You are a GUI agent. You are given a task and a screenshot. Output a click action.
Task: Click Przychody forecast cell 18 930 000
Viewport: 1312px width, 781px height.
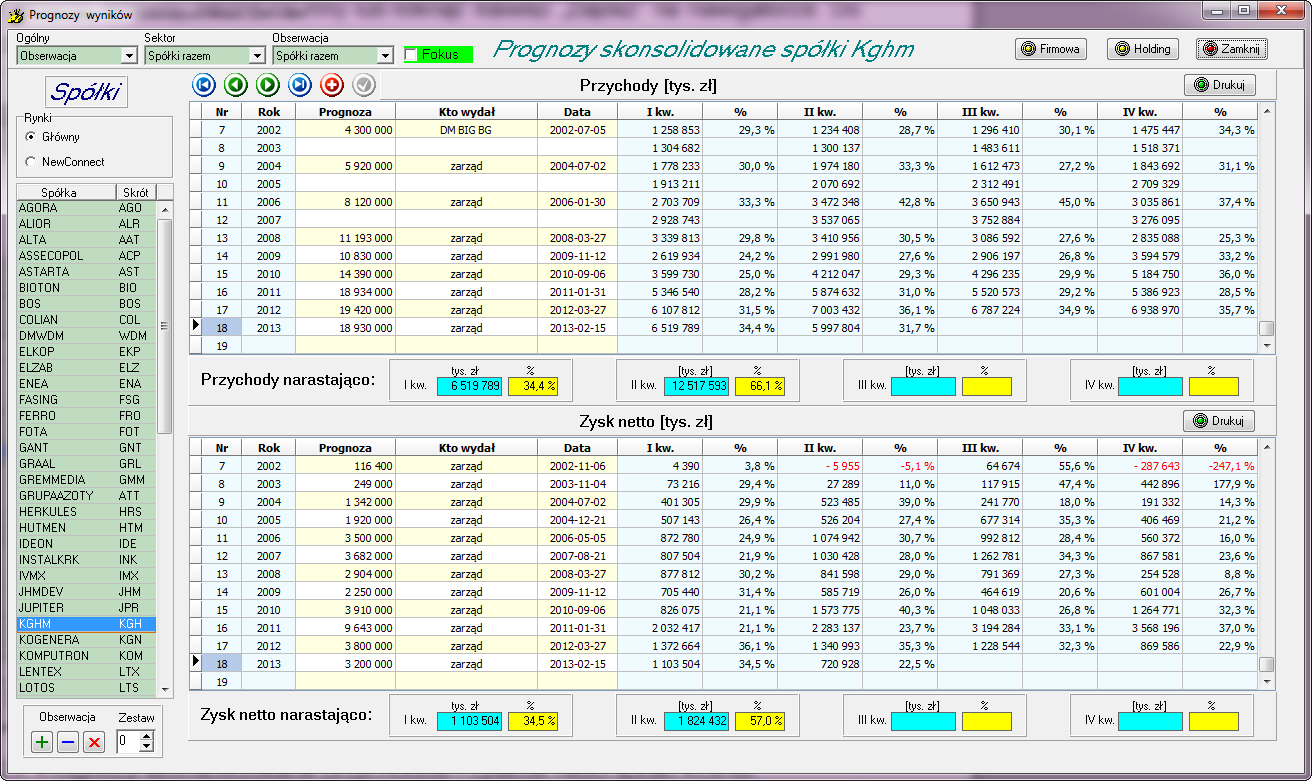pyautogui.click(x=345, y=328)
